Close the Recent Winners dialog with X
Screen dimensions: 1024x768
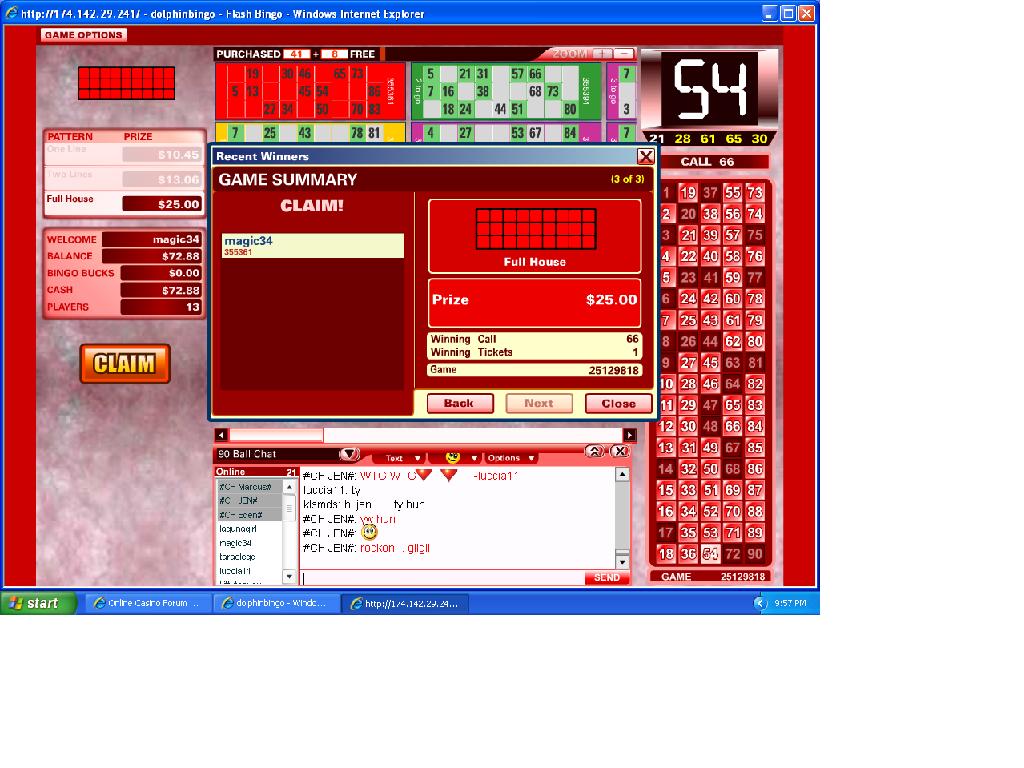click(646, 156)
